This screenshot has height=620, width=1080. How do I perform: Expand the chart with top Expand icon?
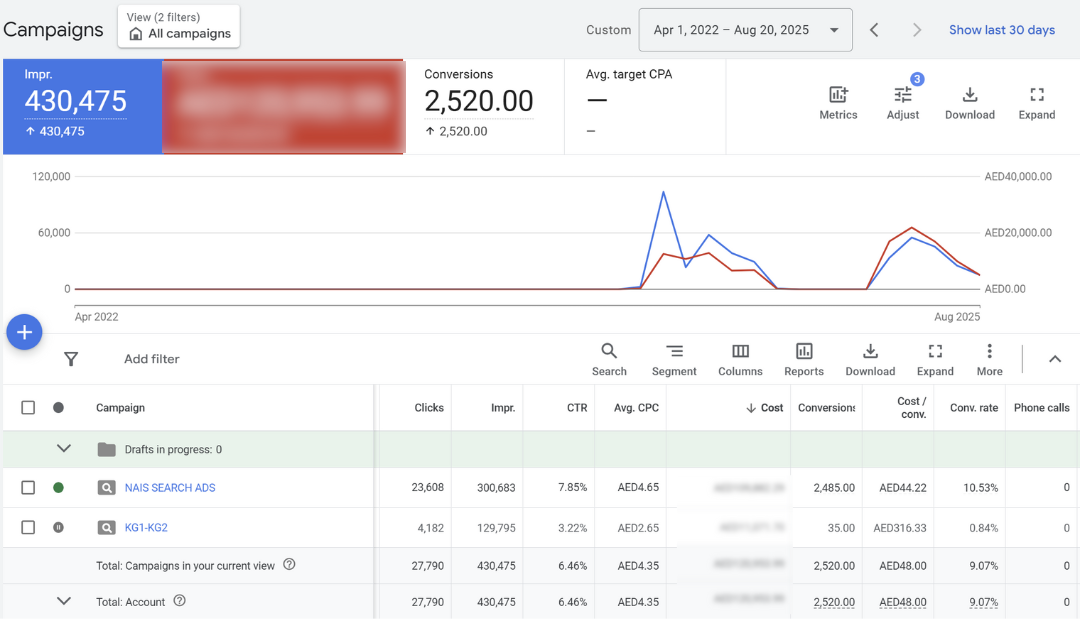[1036, 96]
